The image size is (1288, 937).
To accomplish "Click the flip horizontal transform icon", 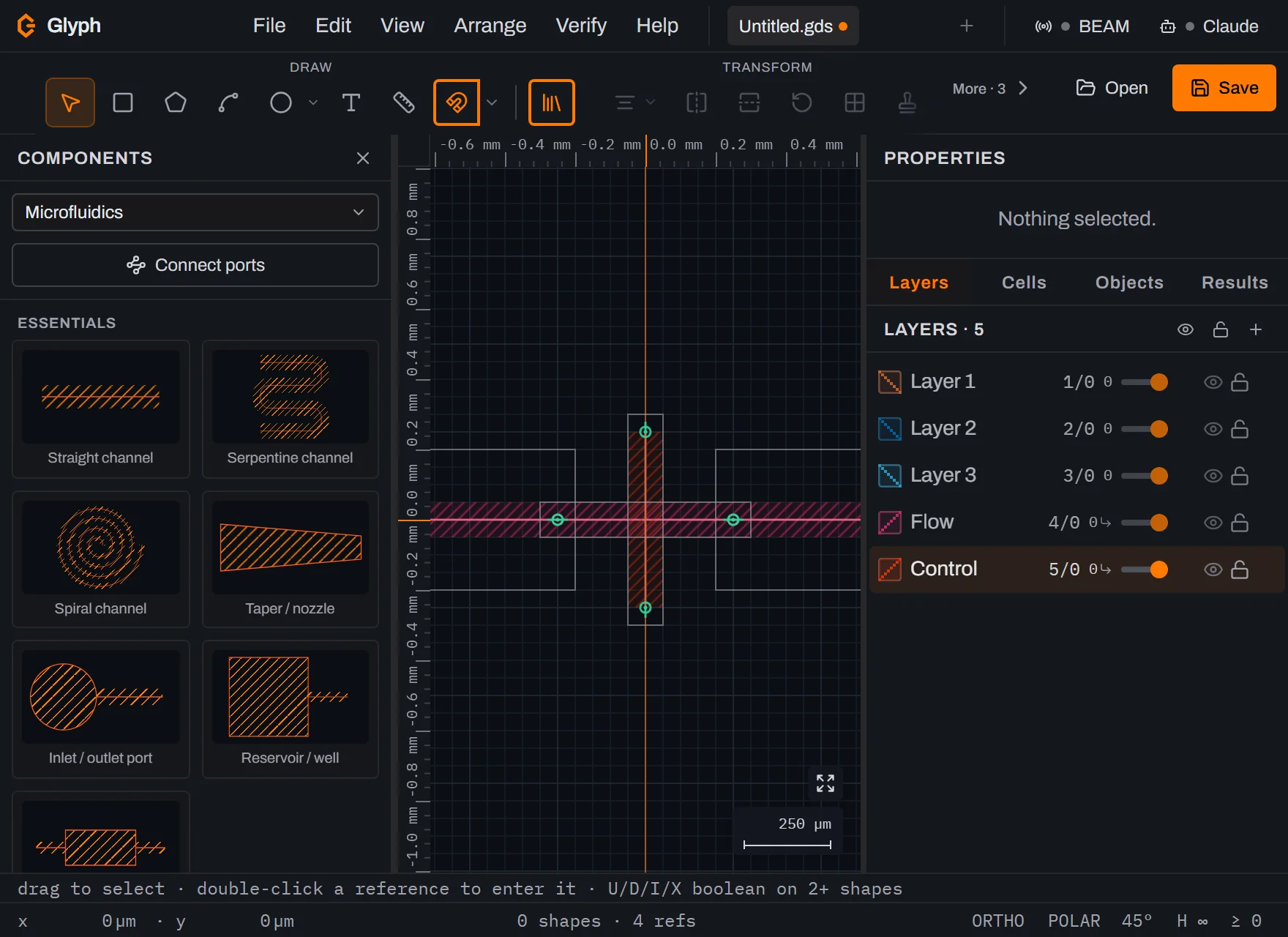I will pyautogui.click(x=697, y=102).
